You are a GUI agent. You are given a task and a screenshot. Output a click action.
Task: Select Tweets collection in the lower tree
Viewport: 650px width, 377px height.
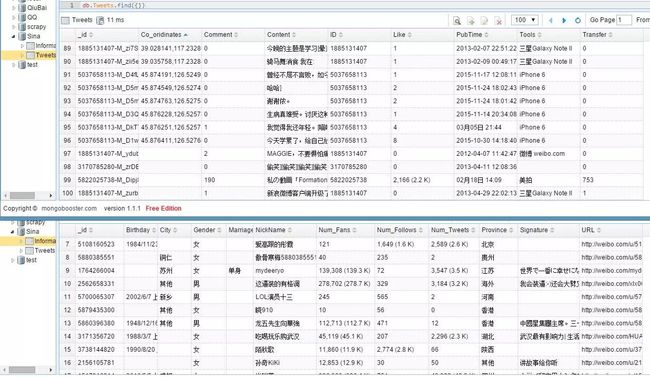[x=45, y=251]
